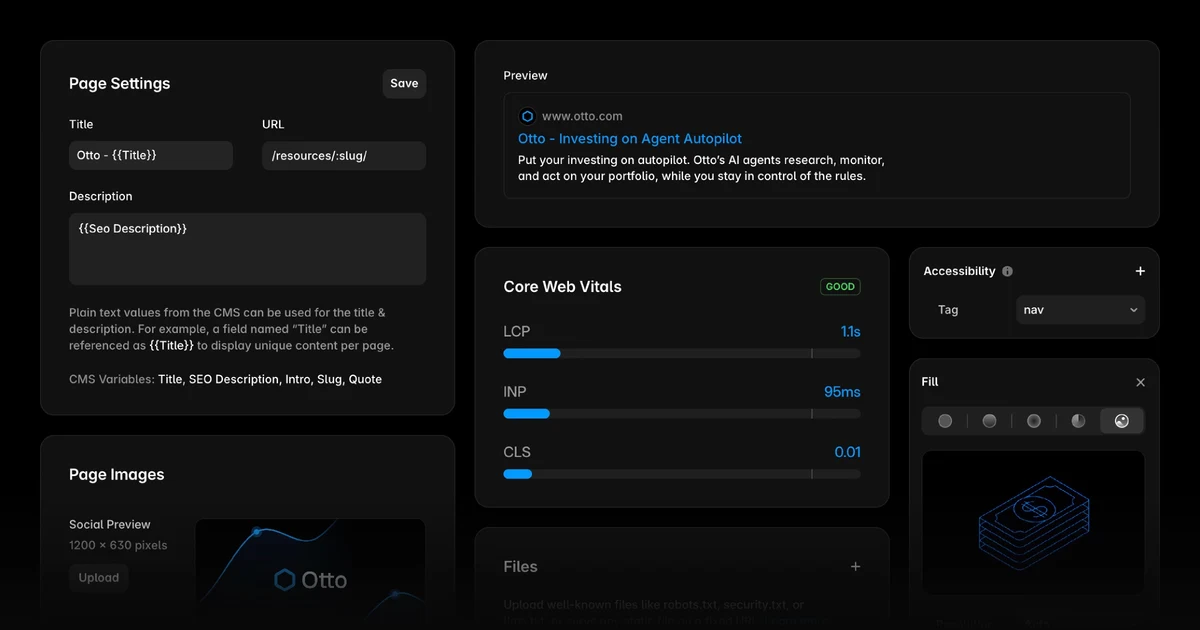
Task: Open the Otto - Investing on Agent Autopilot link
Action: point(630,139)
